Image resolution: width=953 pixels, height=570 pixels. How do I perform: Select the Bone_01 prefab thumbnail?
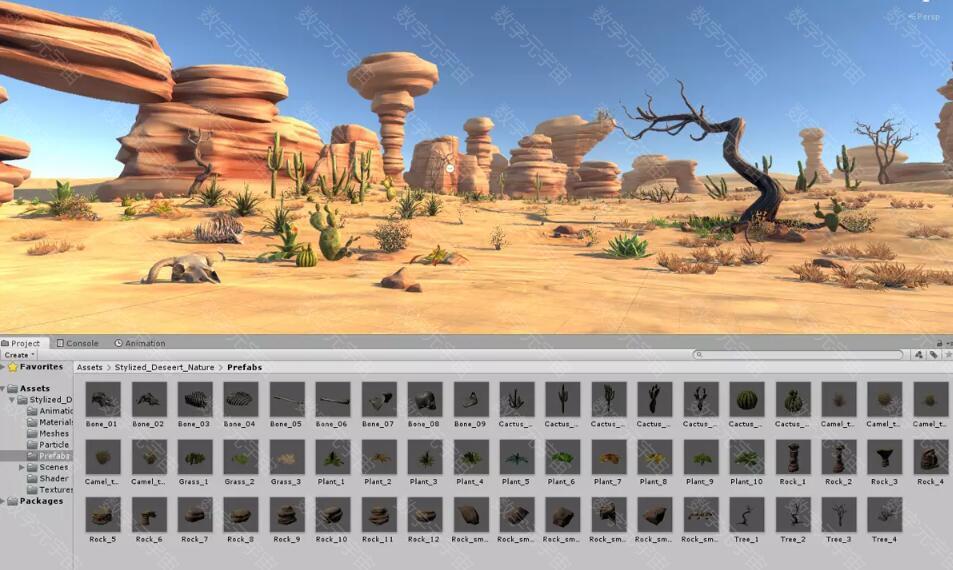102,400
